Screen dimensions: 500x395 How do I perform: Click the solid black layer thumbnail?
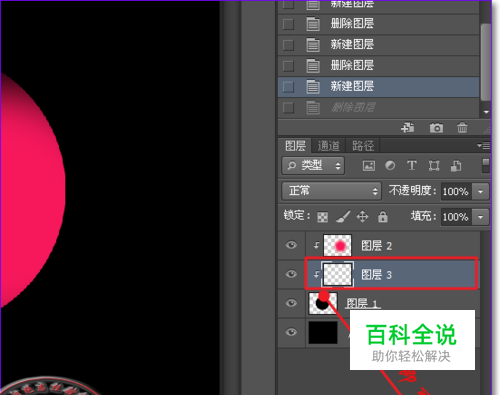click(x=323, y=332)
